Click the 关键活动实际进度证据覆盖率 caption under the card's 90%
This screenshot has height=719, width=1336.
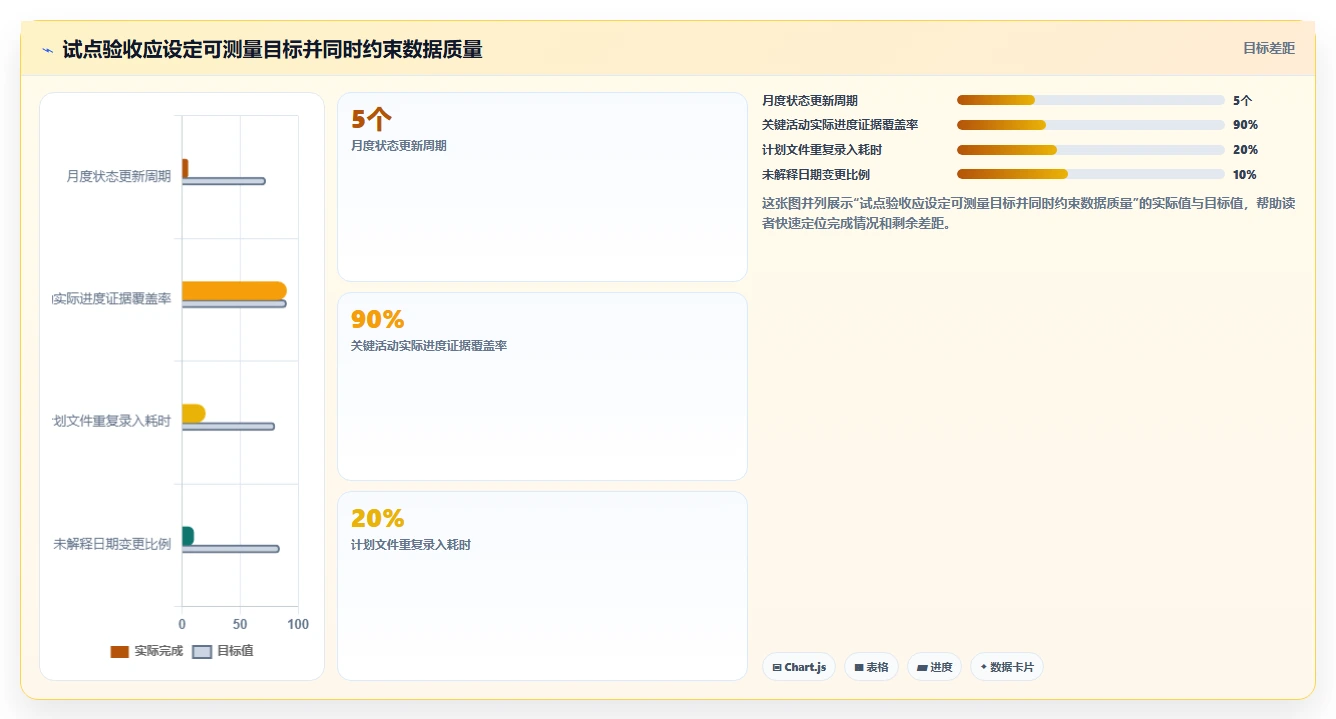[x=429, y=346]
